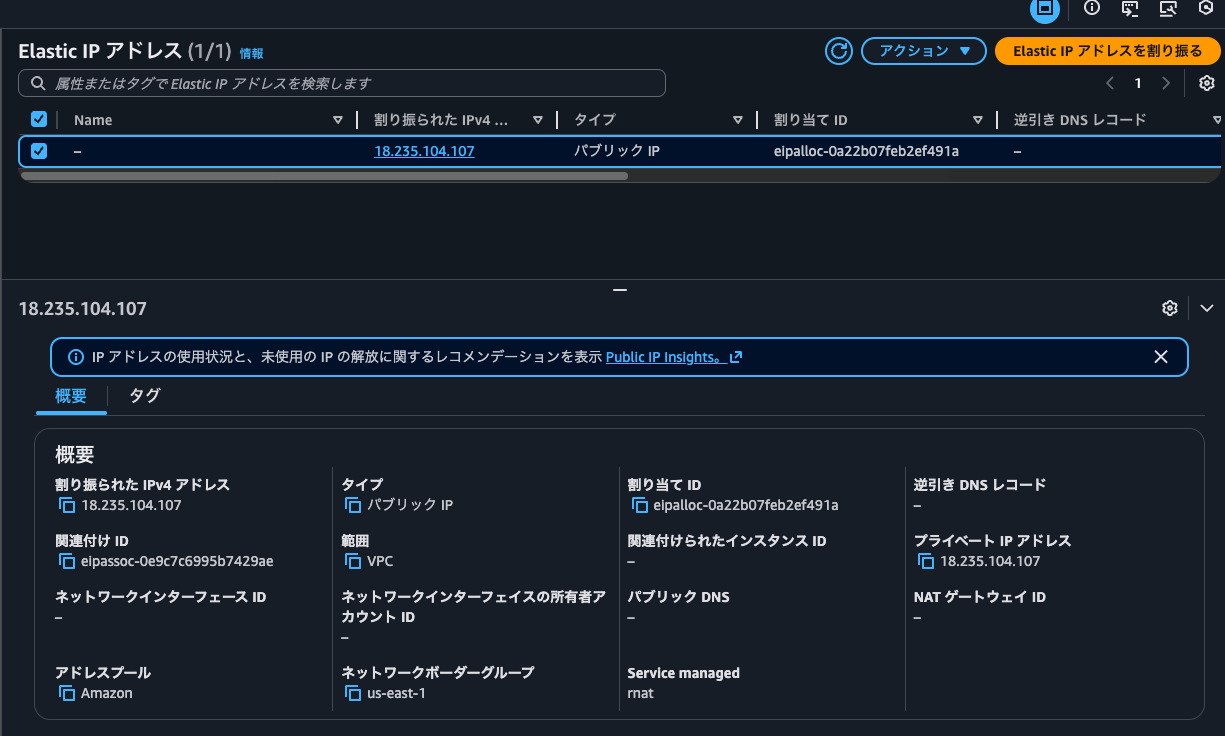Image resolution: width=1225 pixels, height=736 pixels.
Task: Dismiss the IP usage recommendation banner
Action: (x=1161, y=356)
